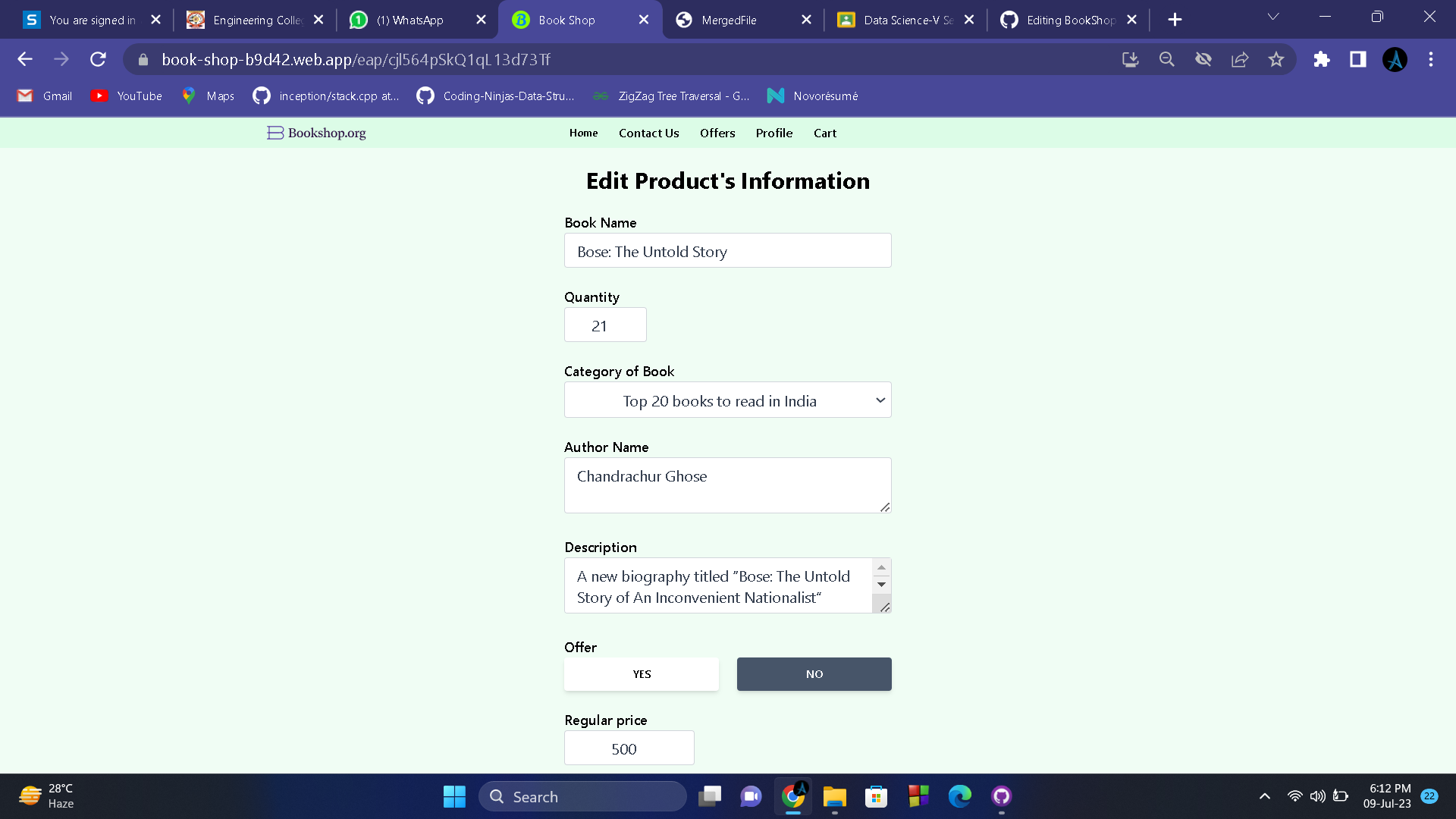
Task: Bookmark this page with star icon
Action: click(x=1276, y=59)
